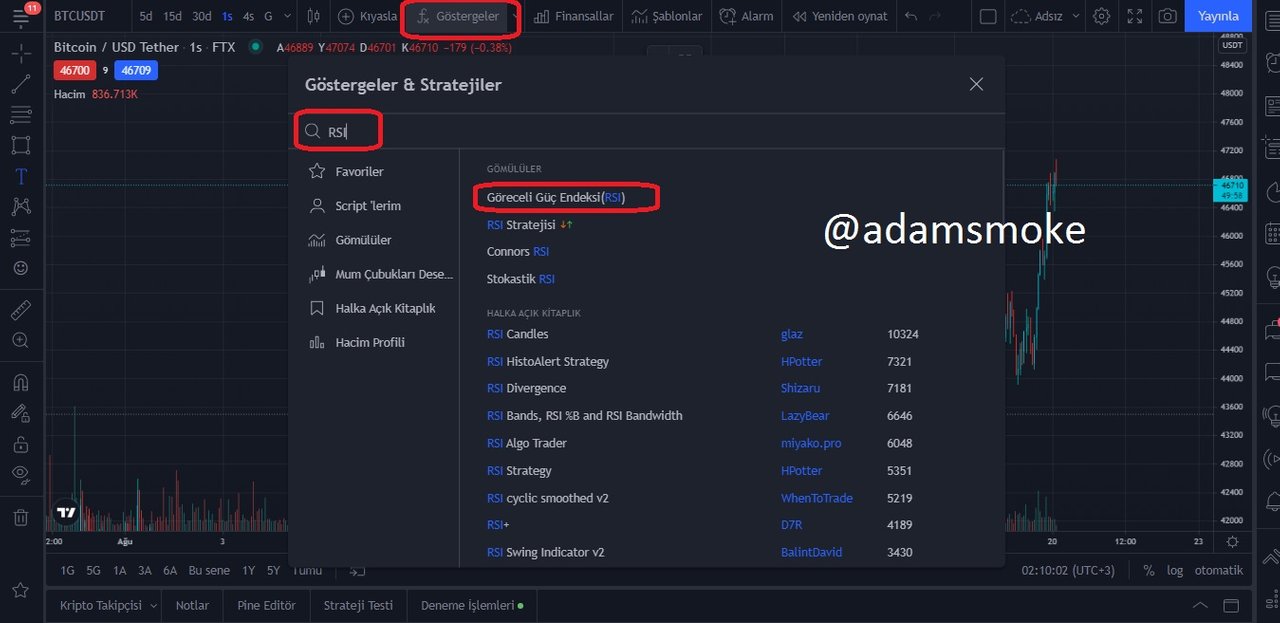Select the 1s timeframe
The image size is (1280, 623).
coord(228,16)
